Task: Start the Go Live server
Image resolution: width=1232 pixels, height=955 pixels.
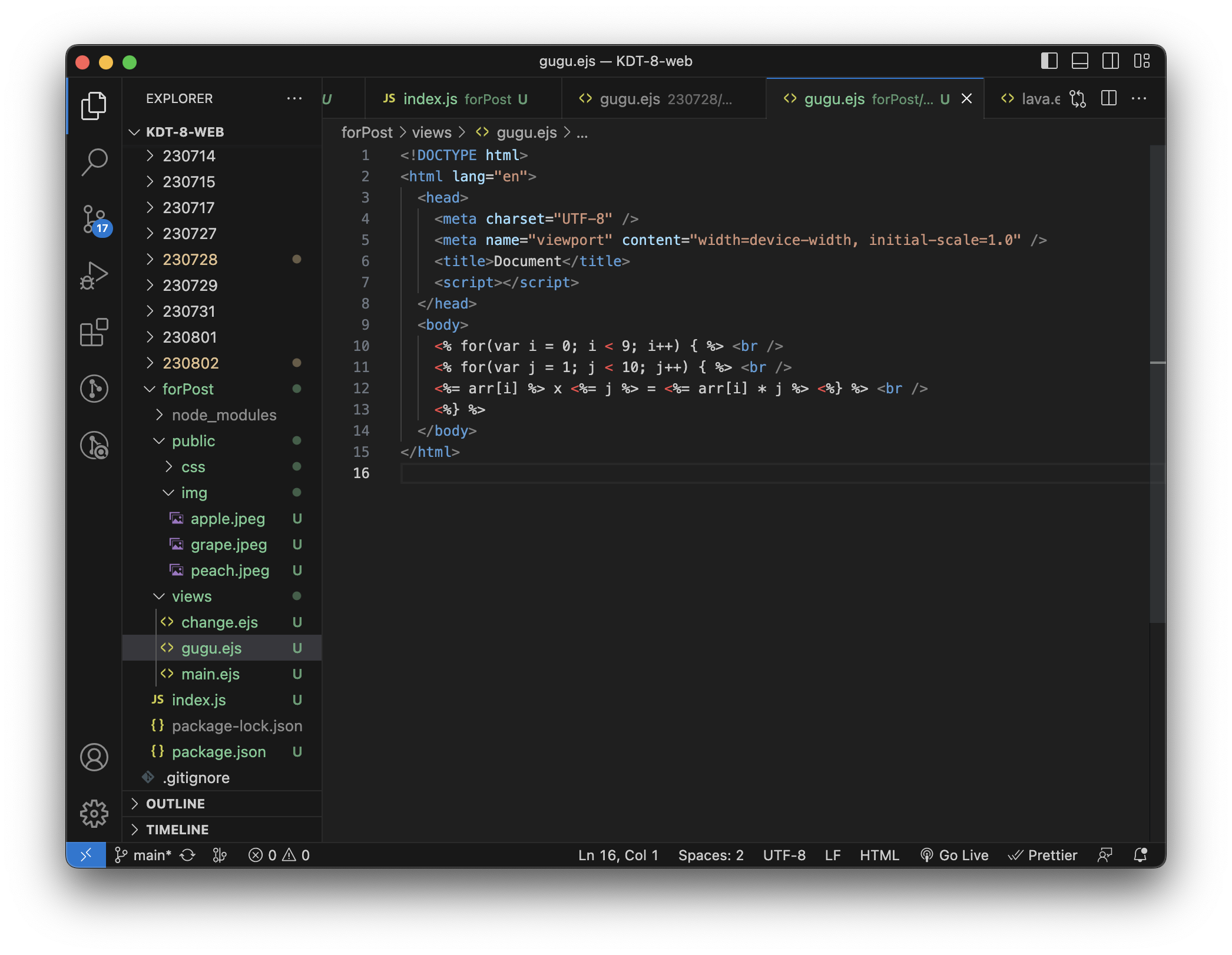Action: click(x=955, y=855)
